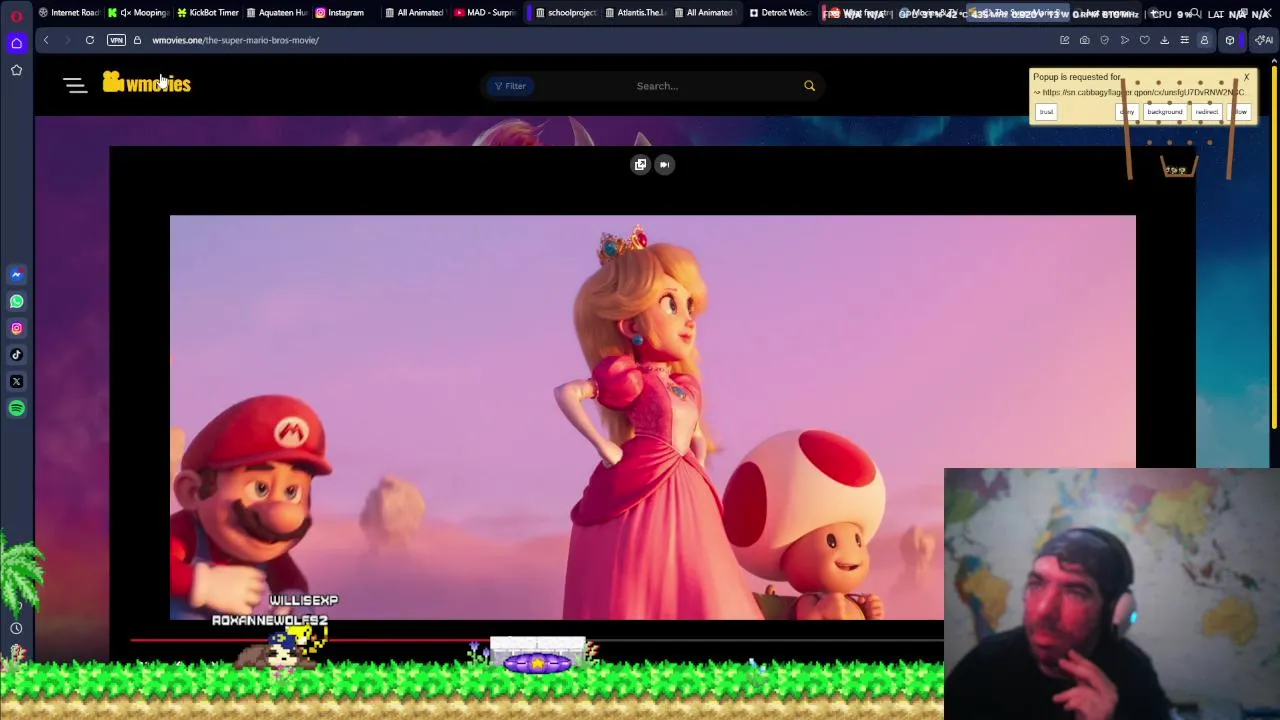Open Easy Setup sliders icon
The image size is (1280, 720).
click(x=1184, y=40)
